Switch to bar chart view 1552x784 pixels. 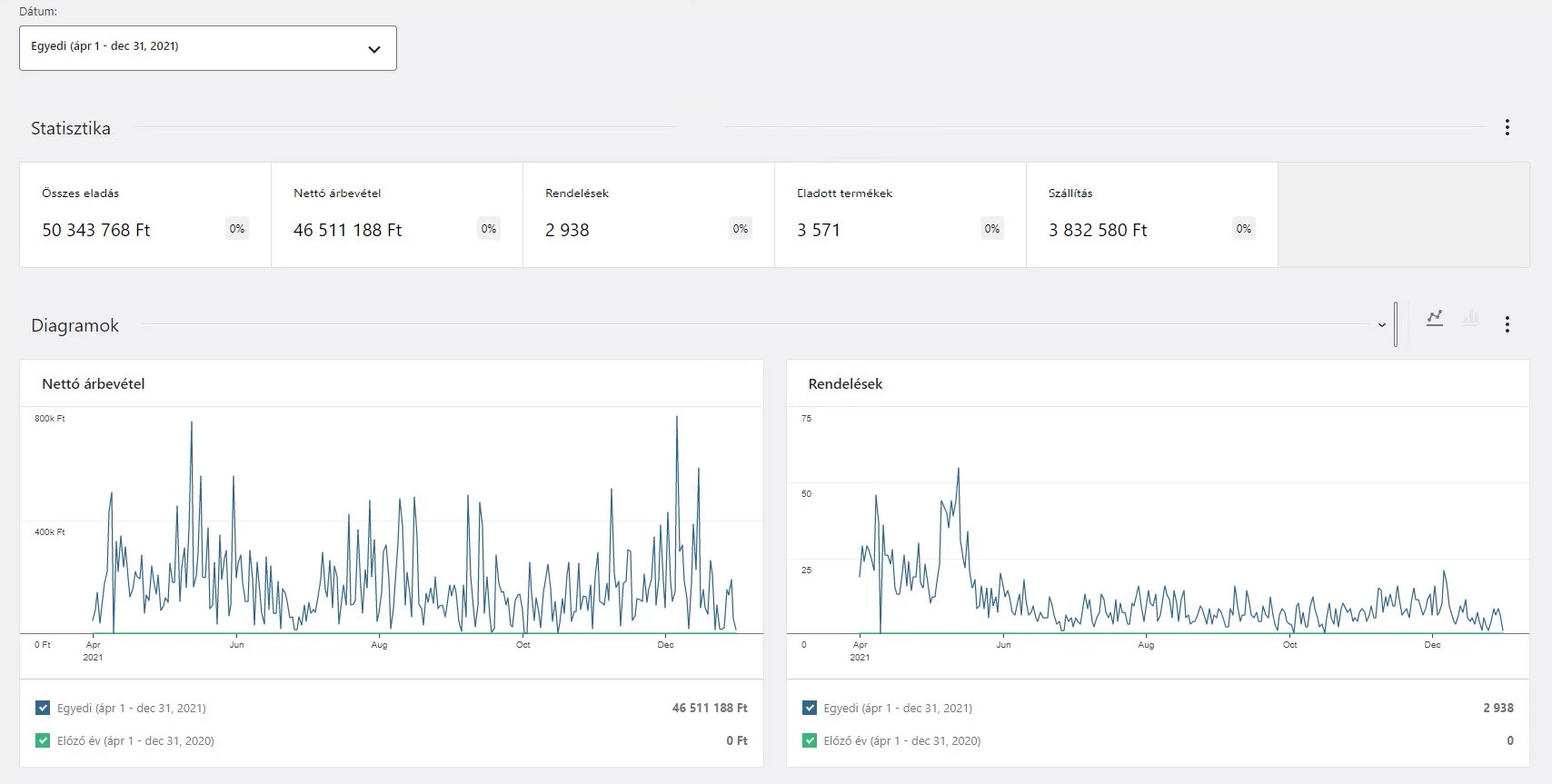point(1470,318)
